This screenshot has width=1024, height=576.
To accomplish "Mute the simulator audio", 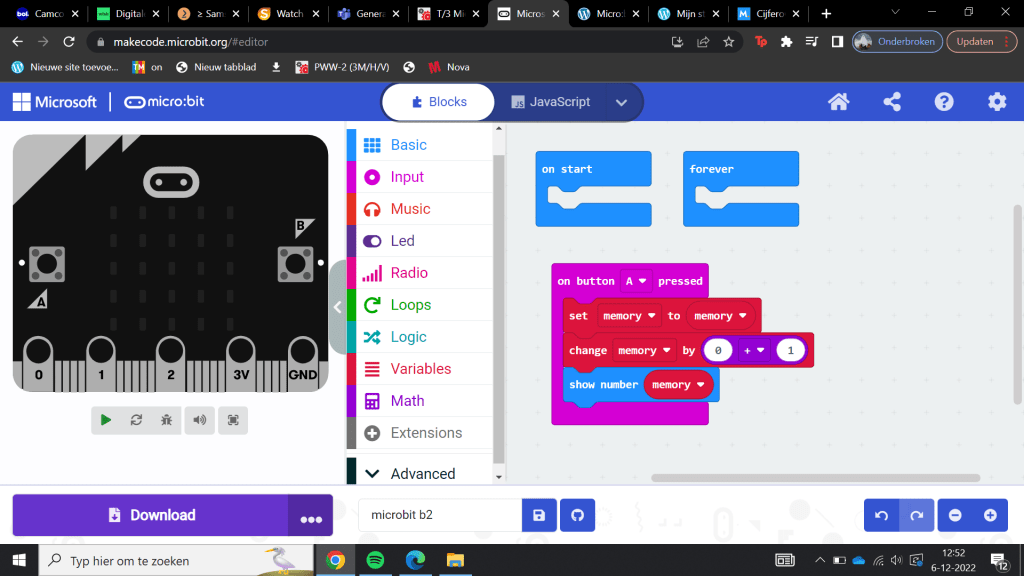I will coord(200,421).
